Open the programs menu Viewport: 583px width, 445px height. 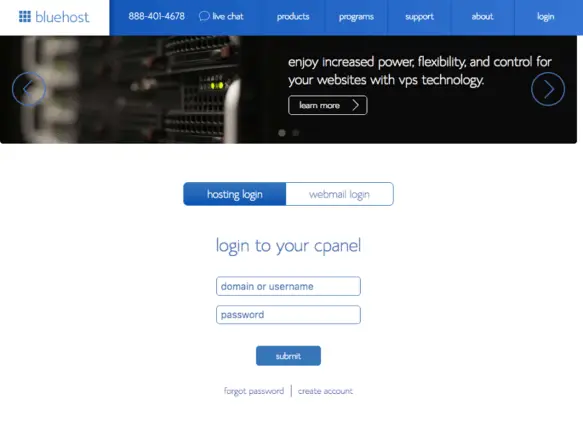pyautogui.click(x=356, y=16)
